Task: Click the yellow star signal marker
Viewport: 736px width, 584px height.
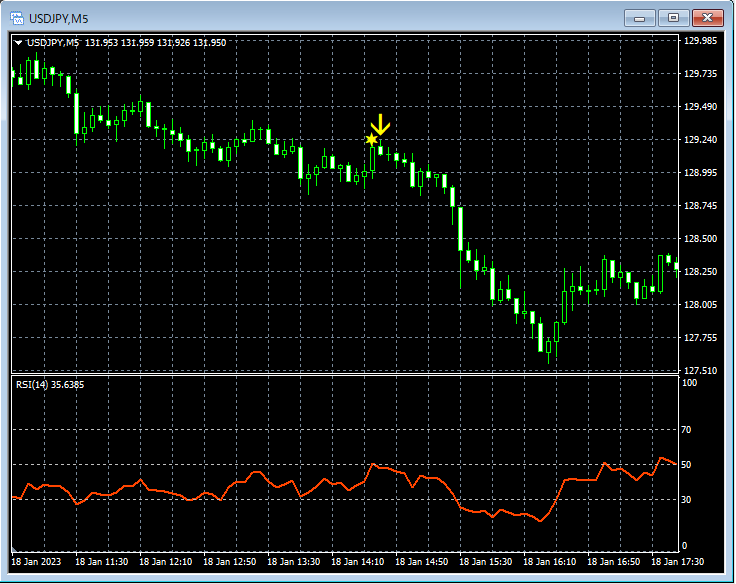Action: 371,139
